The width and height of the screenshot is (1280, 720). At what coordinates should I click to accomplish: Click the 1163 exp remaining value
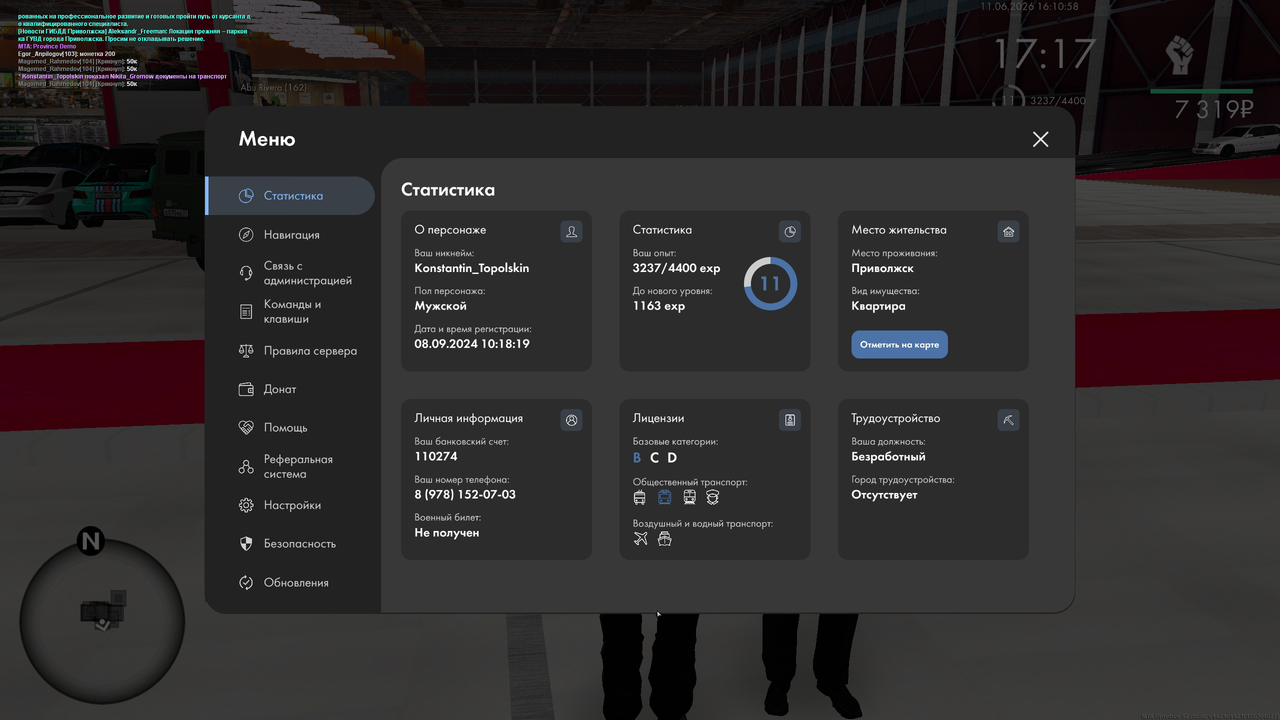[x=659, y=306]
